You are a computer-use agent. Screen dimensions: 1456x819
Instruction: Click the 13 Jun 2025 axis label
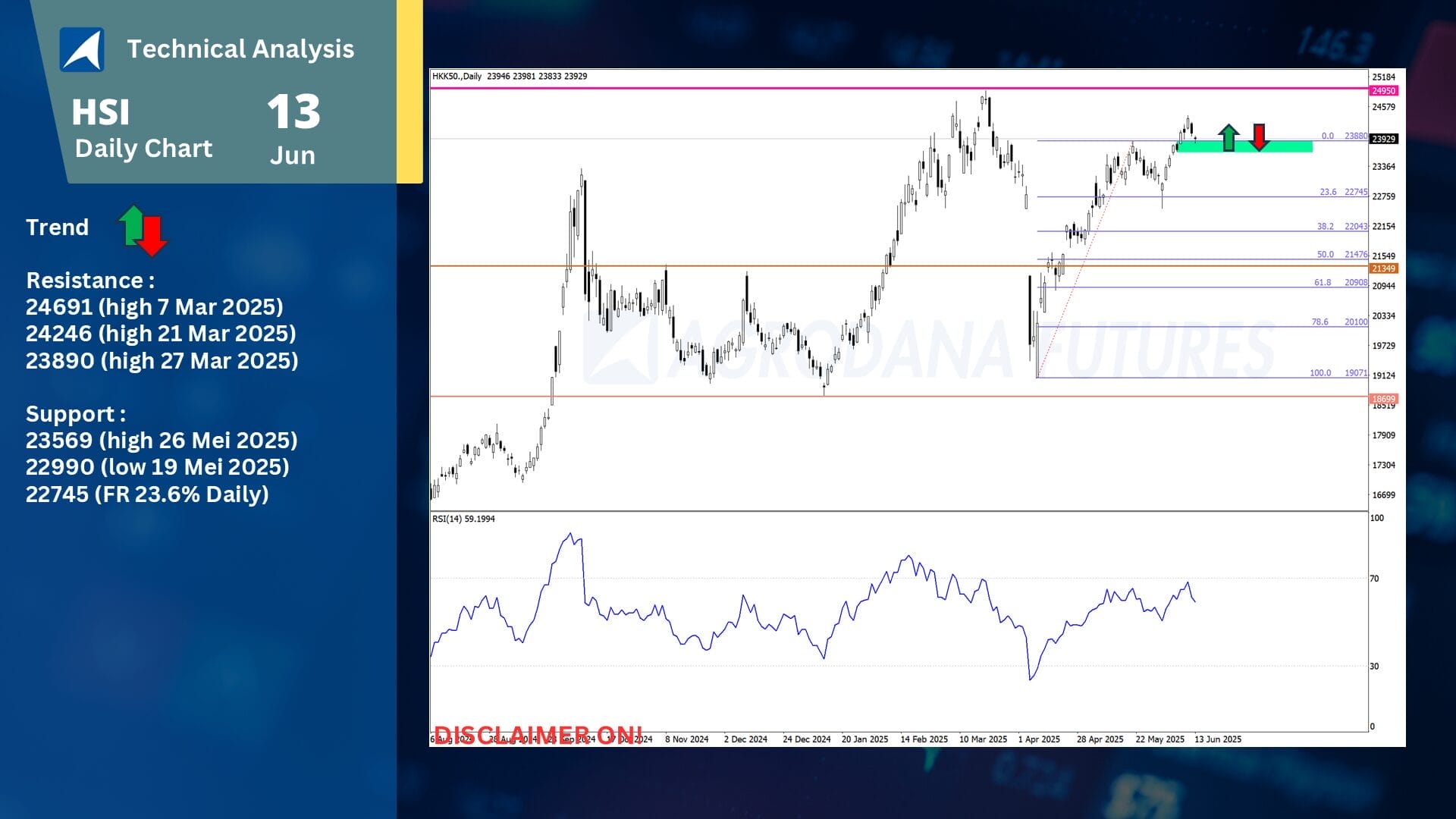point(1218,739)
